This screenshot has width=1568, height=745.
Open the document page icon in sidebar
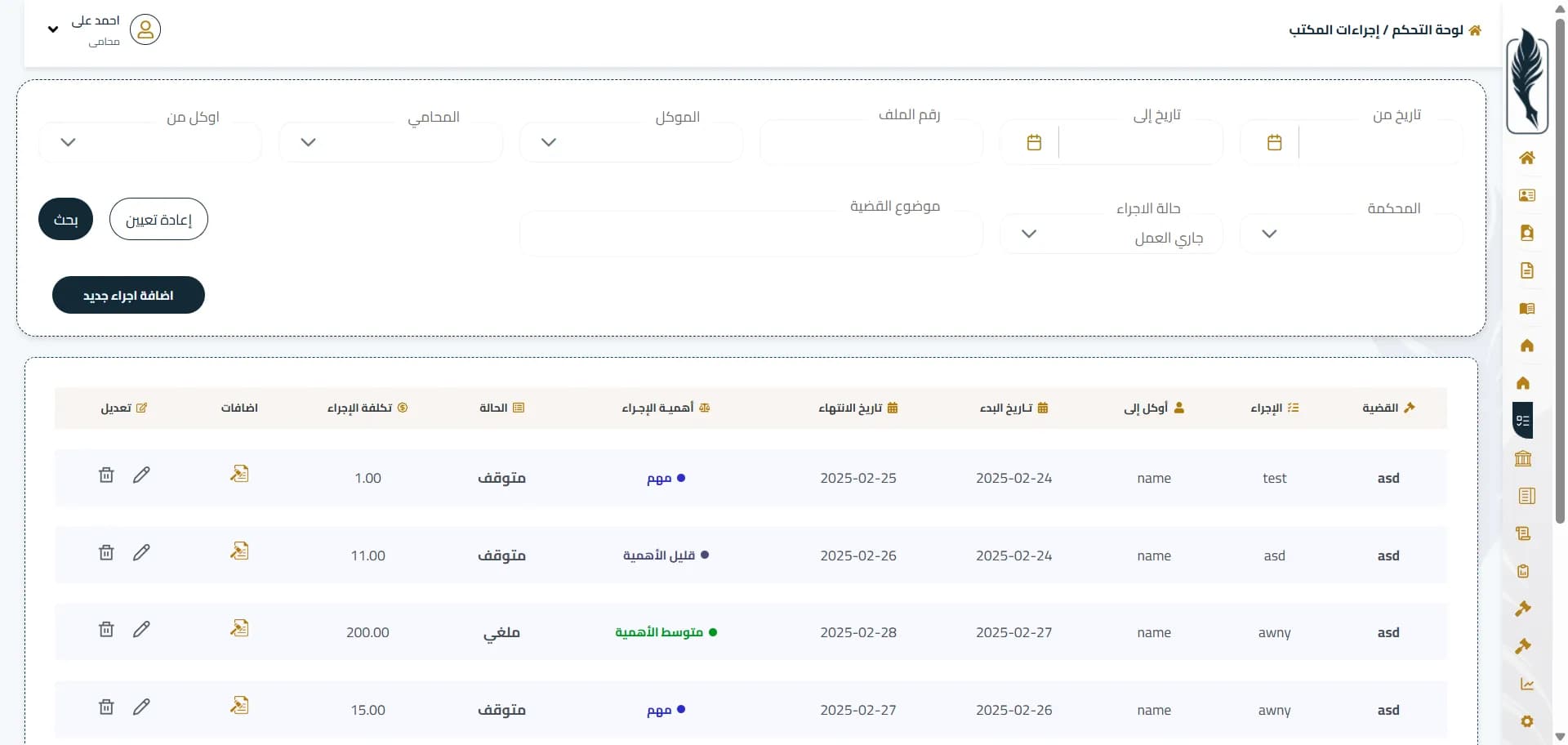pyautogui.click(x=1526, y=270)
